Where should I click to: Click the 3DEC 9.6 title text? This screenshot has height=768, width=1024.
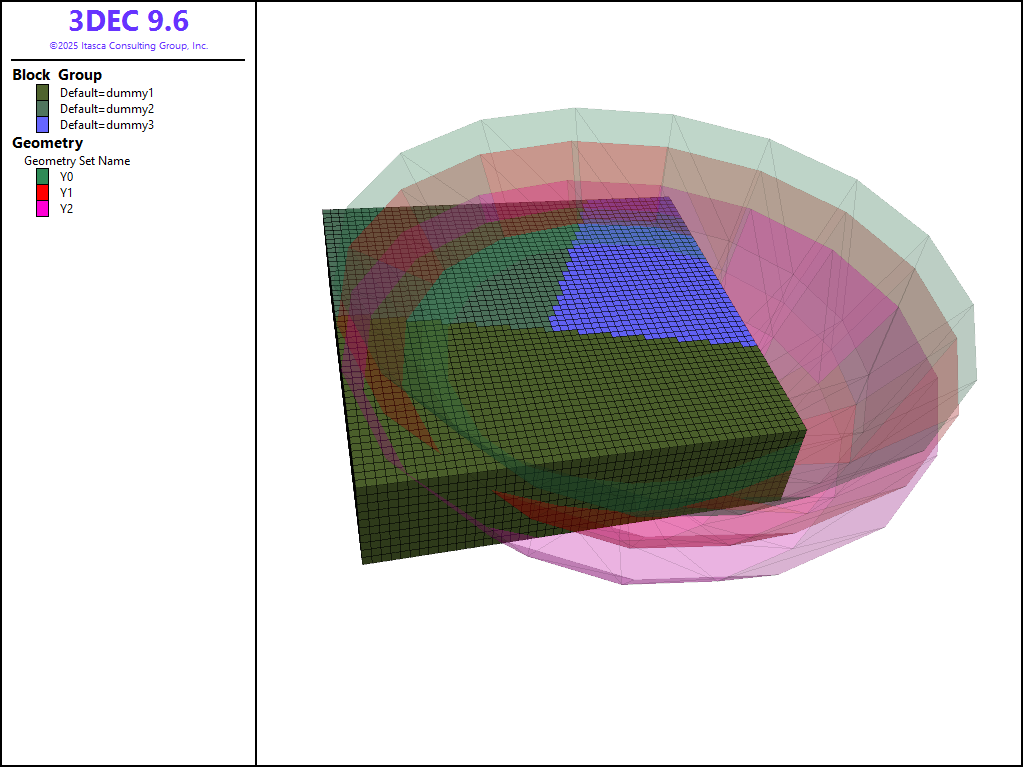(x=128, y=21)
